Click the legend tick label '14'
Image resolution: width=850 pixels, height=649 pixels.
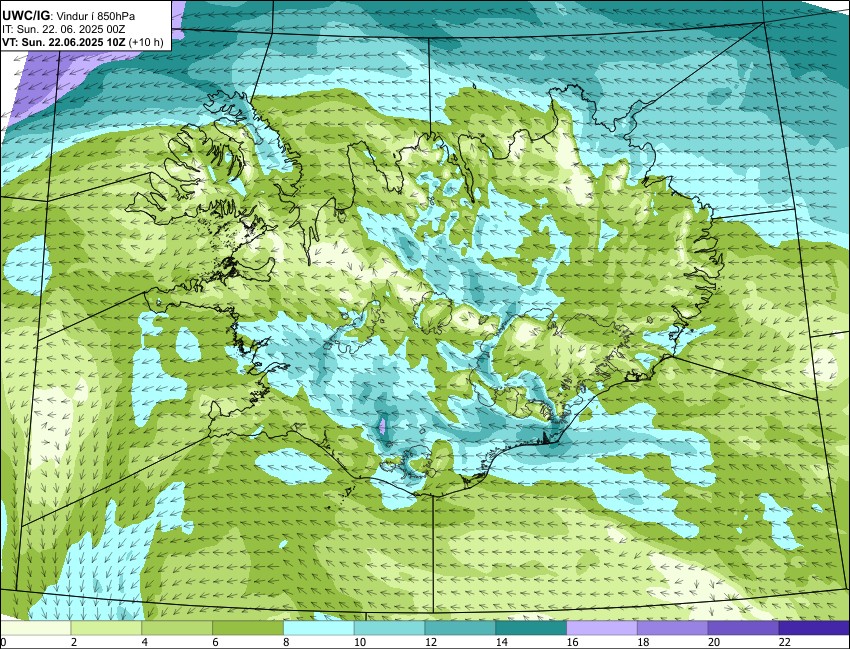(502, 642)
